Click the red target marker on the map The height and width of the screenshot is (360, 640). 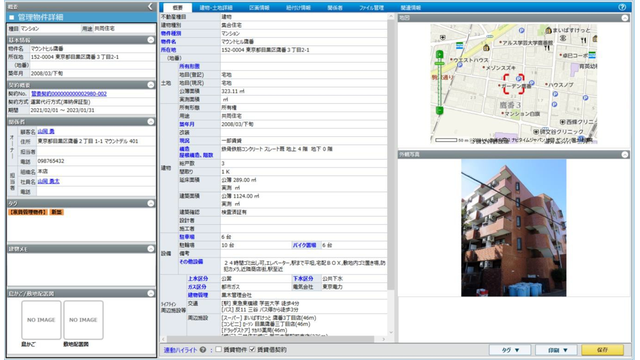coord(513,84)
